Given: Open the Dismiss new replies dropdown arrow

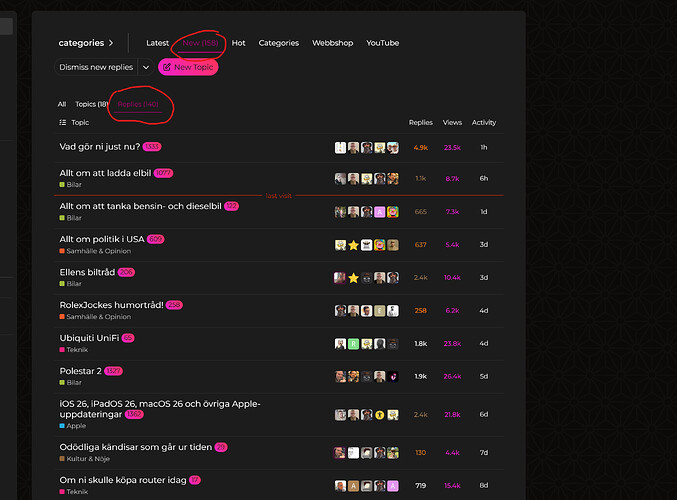Looking at the screenshot, I should click(x=146, y=67).
